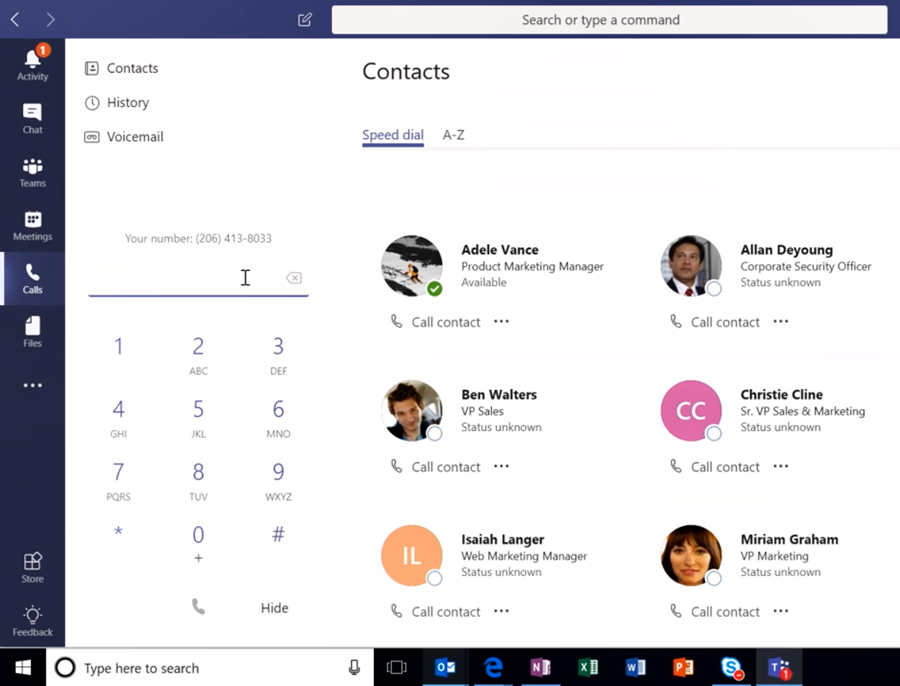Click the phone call icon below keypad

[198, 607]
